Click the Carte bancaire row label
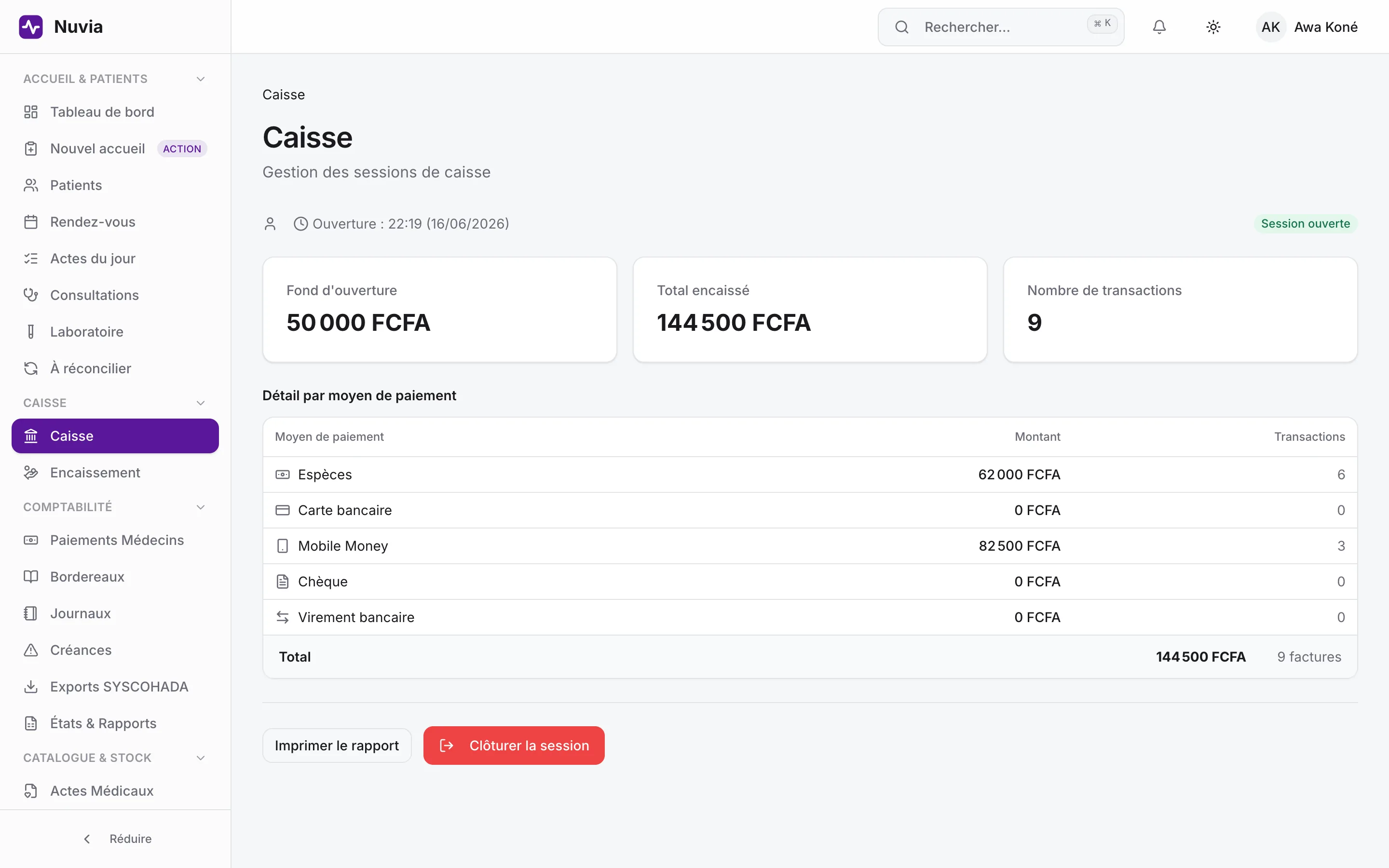This screenshot has width=1389, height=868. pyautogui.click(x=345, y=510)
